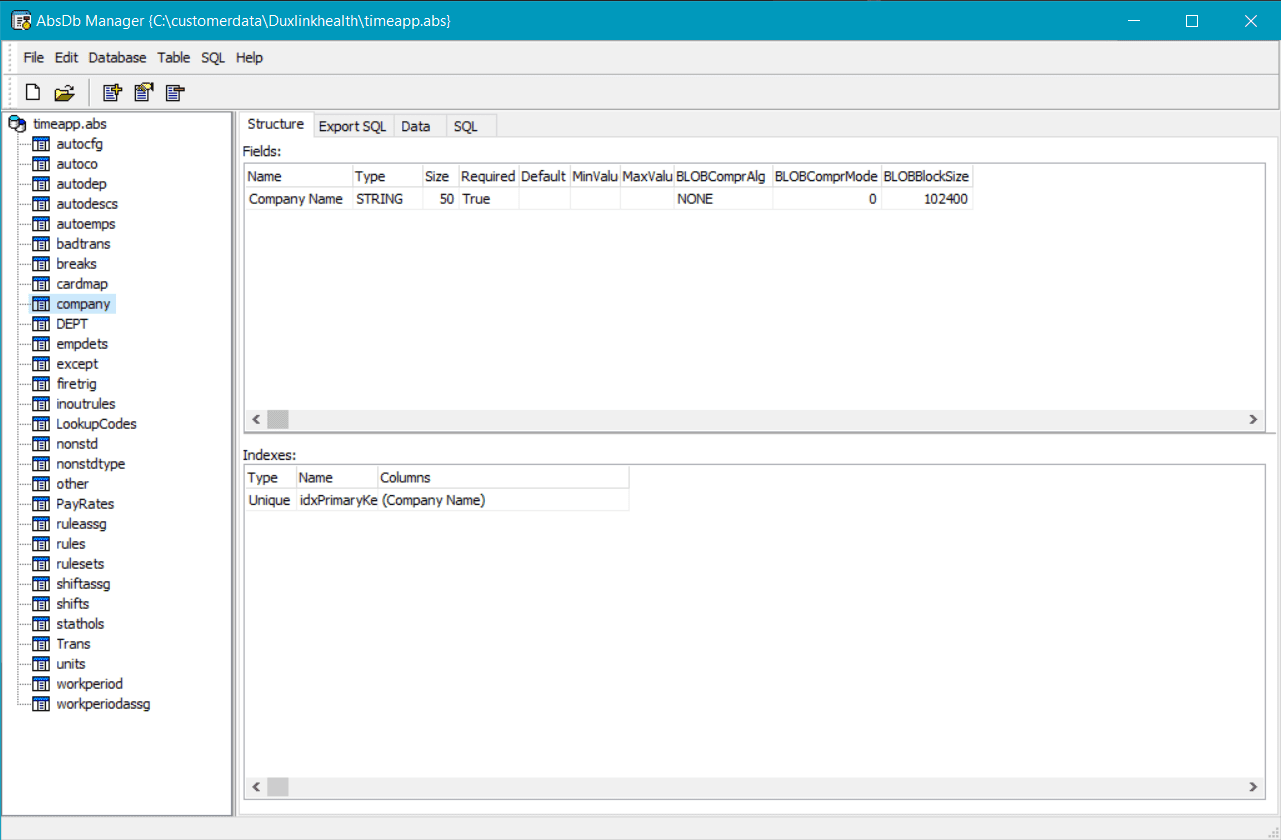This screenshot has width=1281, height=840.
Task: Select the ruleassg table in the tree
Action: [x=81, y=524]
